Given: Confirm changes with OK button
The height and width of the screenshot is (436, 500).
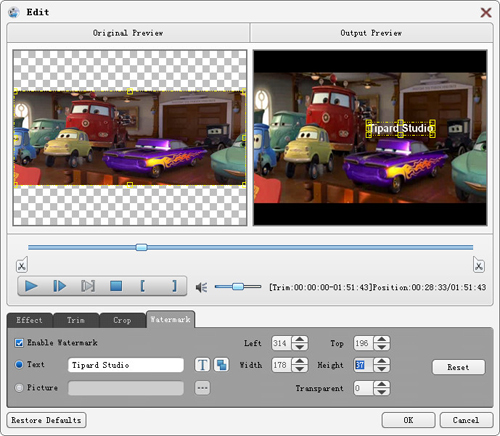Looking at the screenshot, I should pos(408,420).
